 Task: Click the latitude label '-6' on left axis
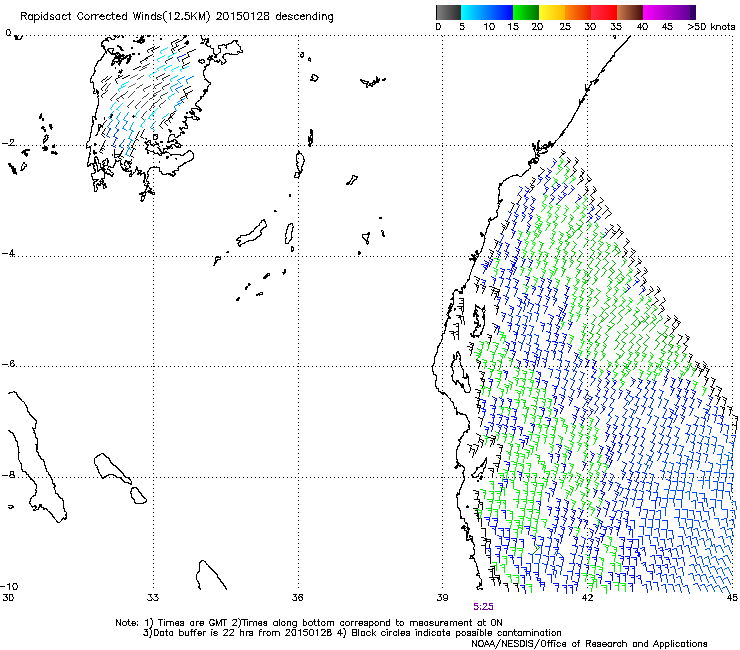coord(9,364)
